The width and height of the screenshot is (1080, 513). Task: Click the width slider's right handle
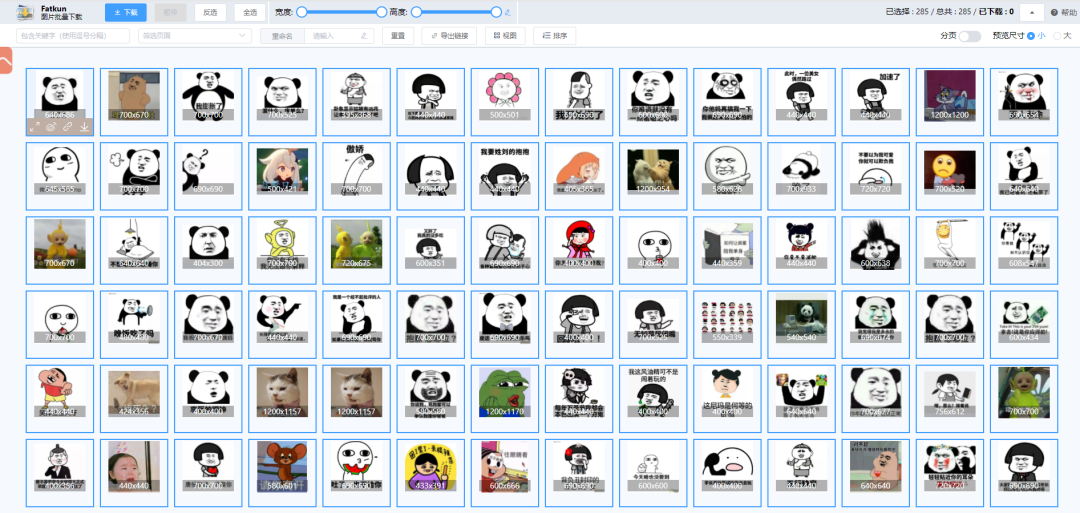pos(381,12)
